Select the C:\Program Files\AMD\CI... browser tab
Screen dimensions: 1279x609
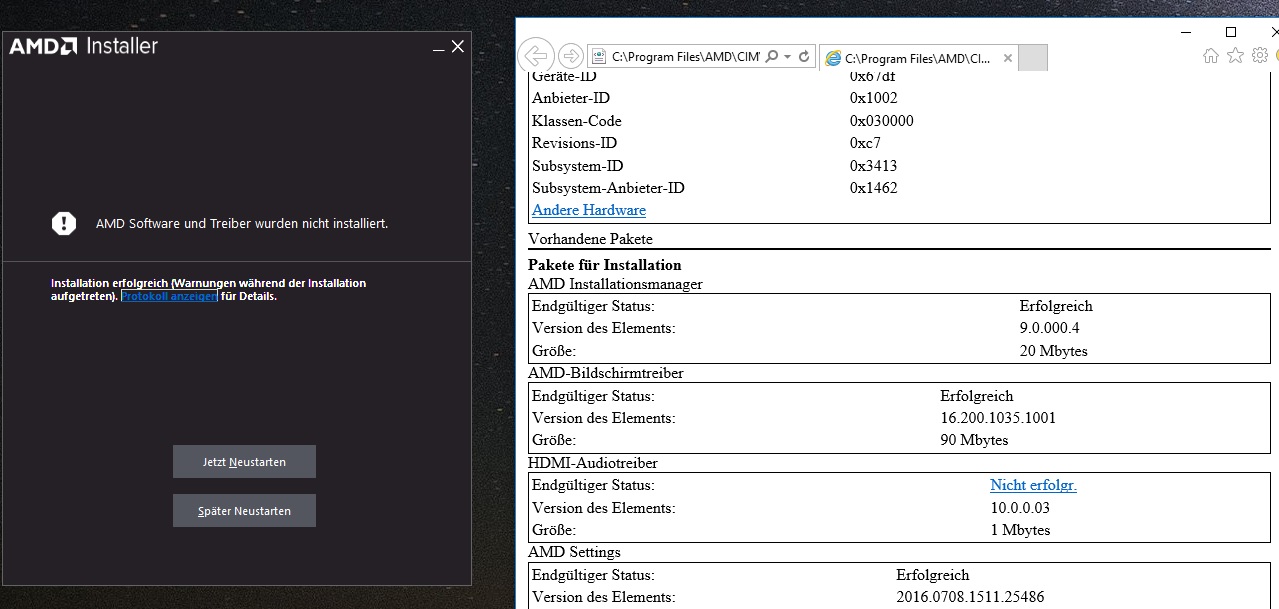click(x=918, y=58)
